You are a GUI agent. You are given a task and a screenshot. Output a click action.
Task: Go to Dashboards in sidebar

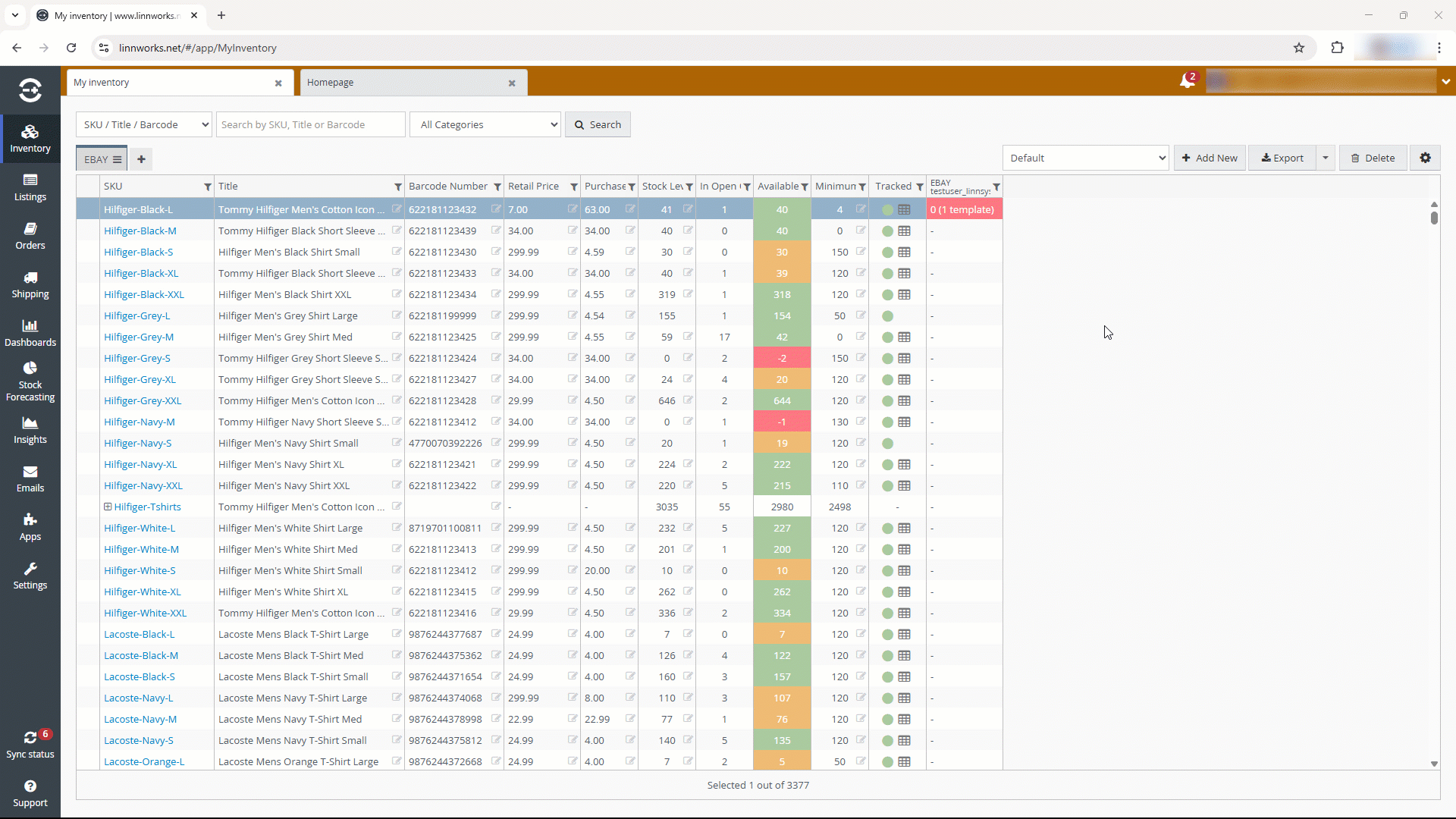coord(30,333)
